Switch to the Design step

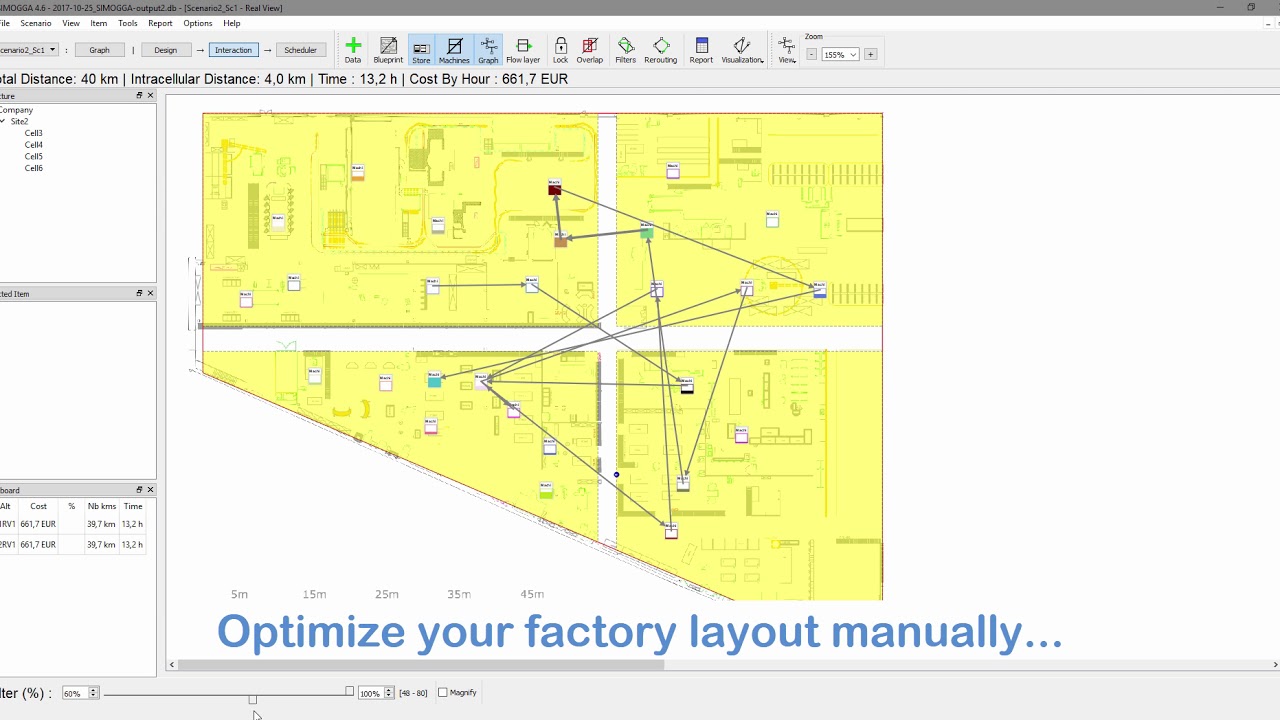pyautogui.click(x=166, y=50)
